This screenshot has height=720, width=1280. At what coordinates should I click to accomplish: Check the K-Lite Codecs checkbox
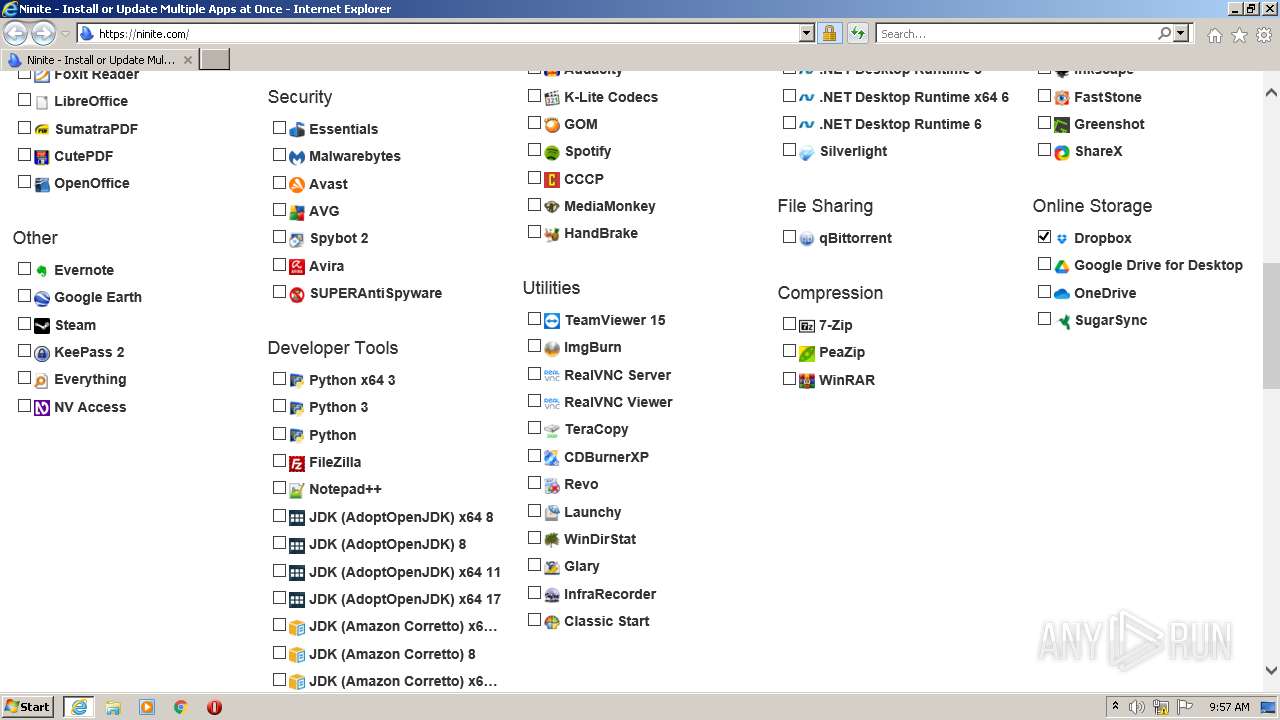pos(534,96)
